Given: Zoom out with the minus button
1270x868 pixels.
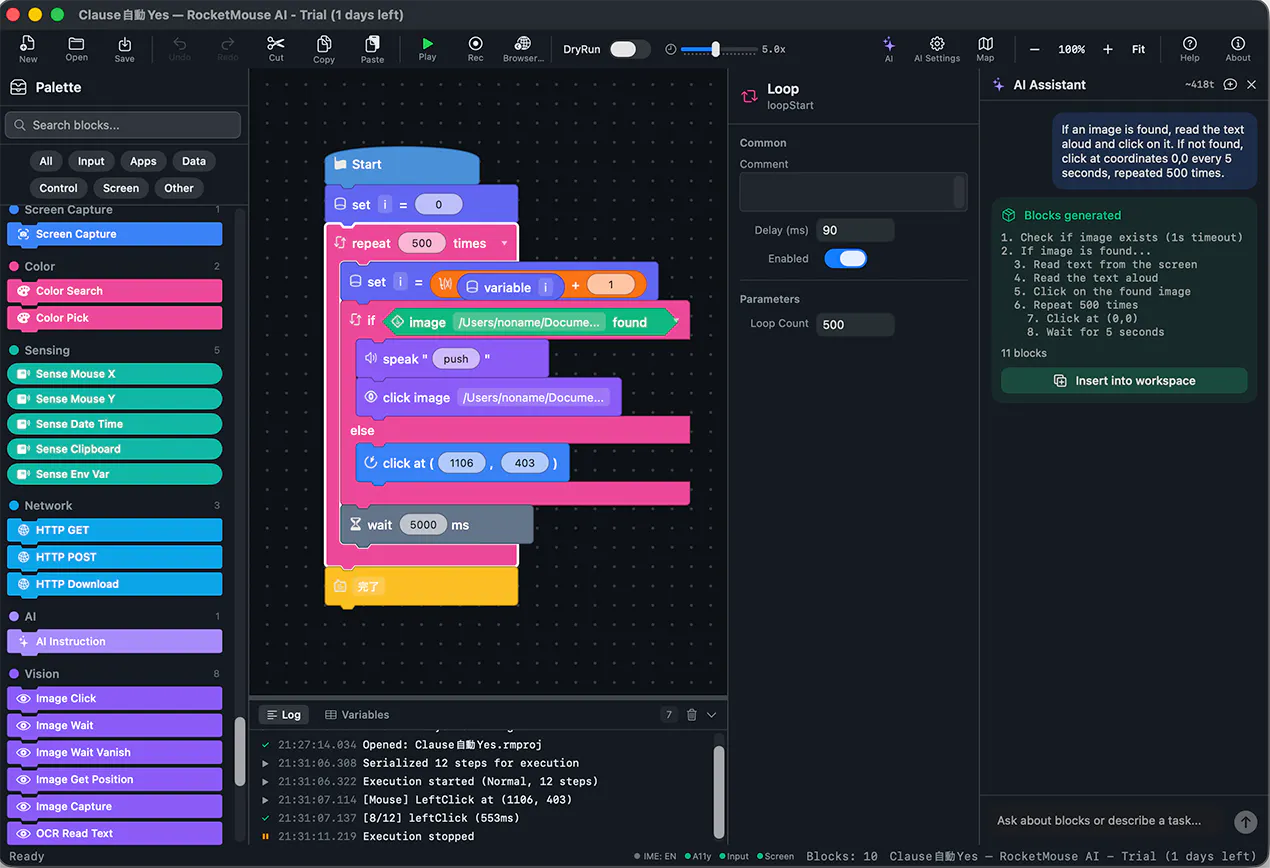Looking at the screenshot, I should (x=1035, y=49).
